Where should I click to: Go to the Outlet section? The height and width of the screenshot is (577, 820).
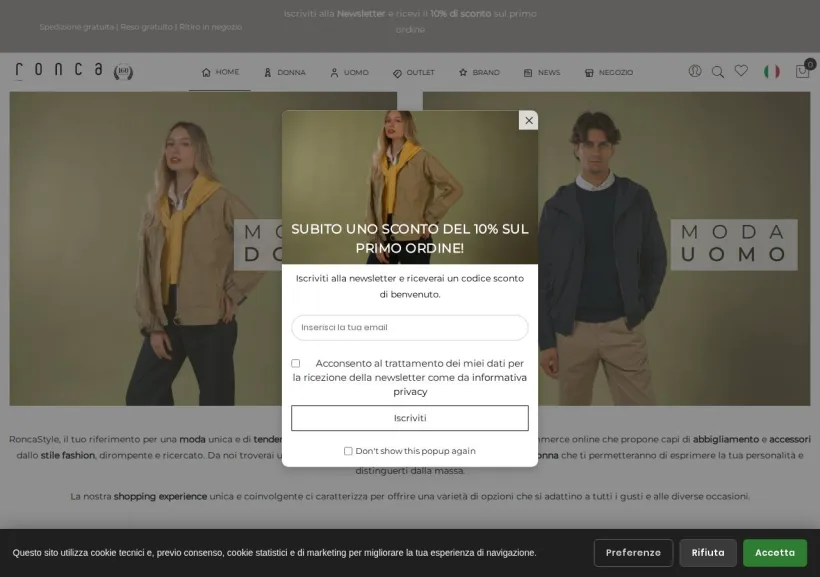point(414,73)
